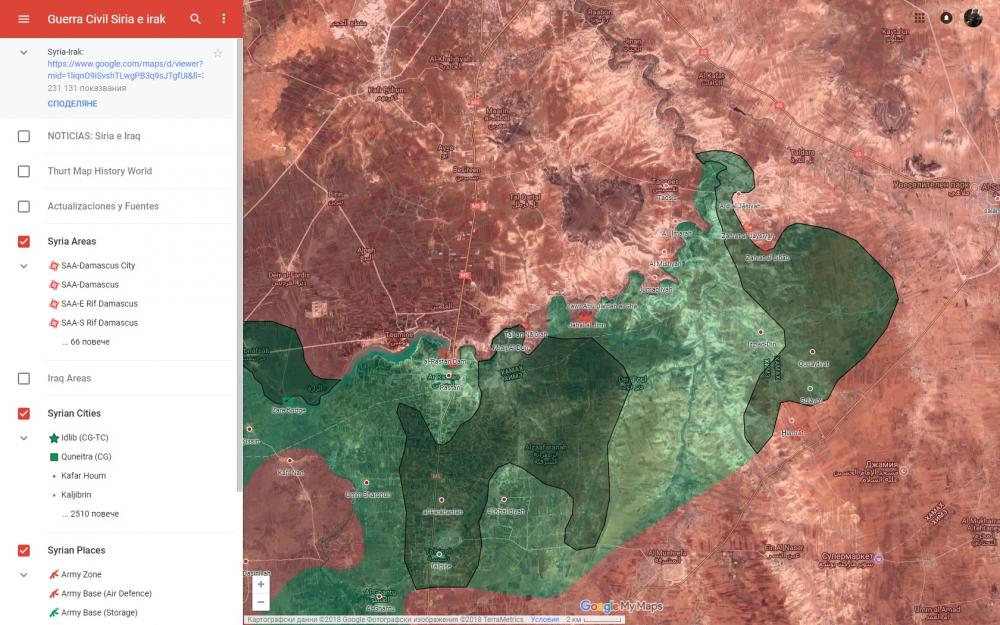Open the notifications bell
This screenshot has width=1000, height=625.
(946, 17)
